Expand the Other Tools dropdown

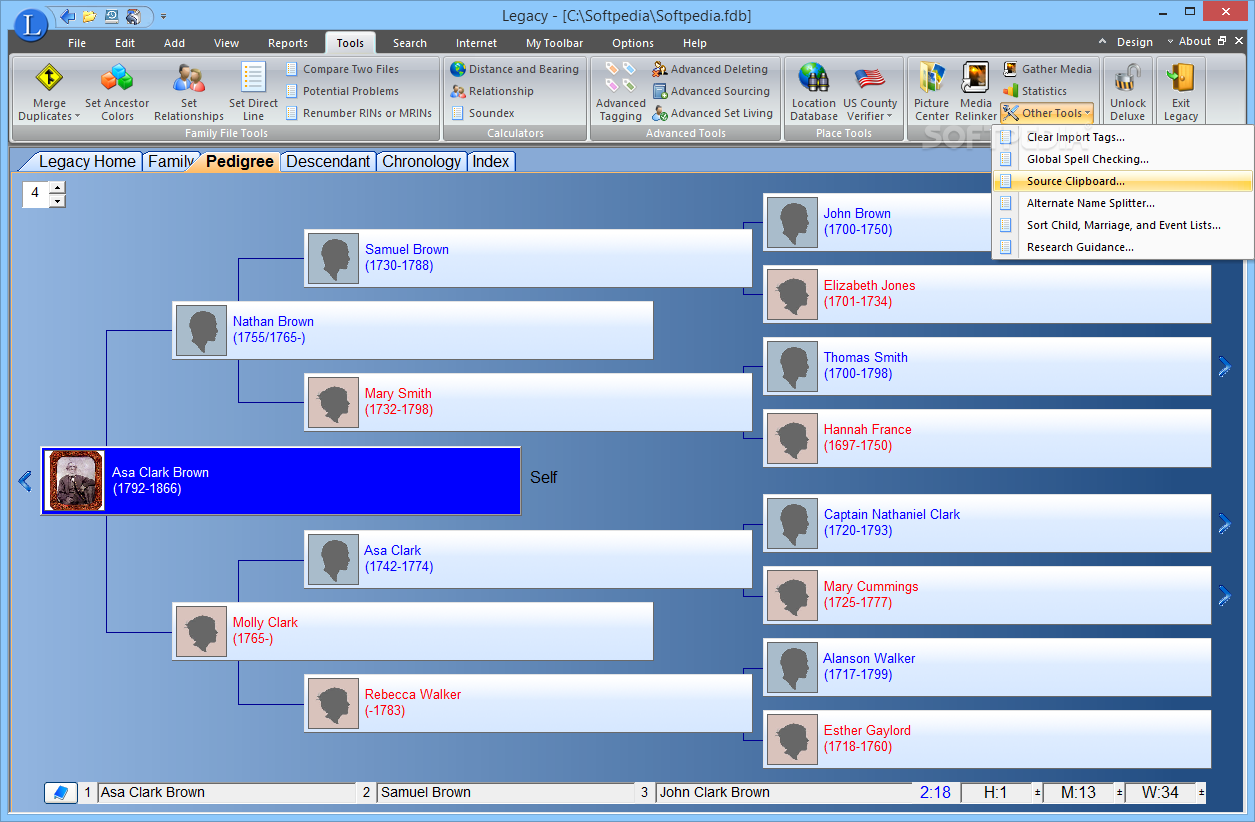click(x=1047, y=113)
